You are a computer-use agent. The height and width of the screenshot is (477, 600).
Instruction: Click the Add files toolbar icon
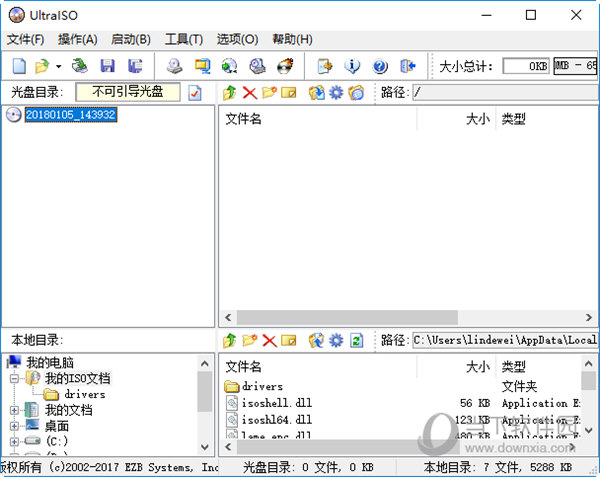point(325,66)
